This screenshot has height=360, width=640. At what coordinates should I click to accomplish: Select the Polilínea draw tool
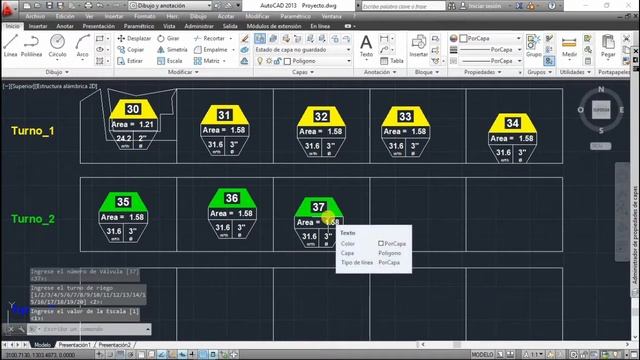coord(31,46)
